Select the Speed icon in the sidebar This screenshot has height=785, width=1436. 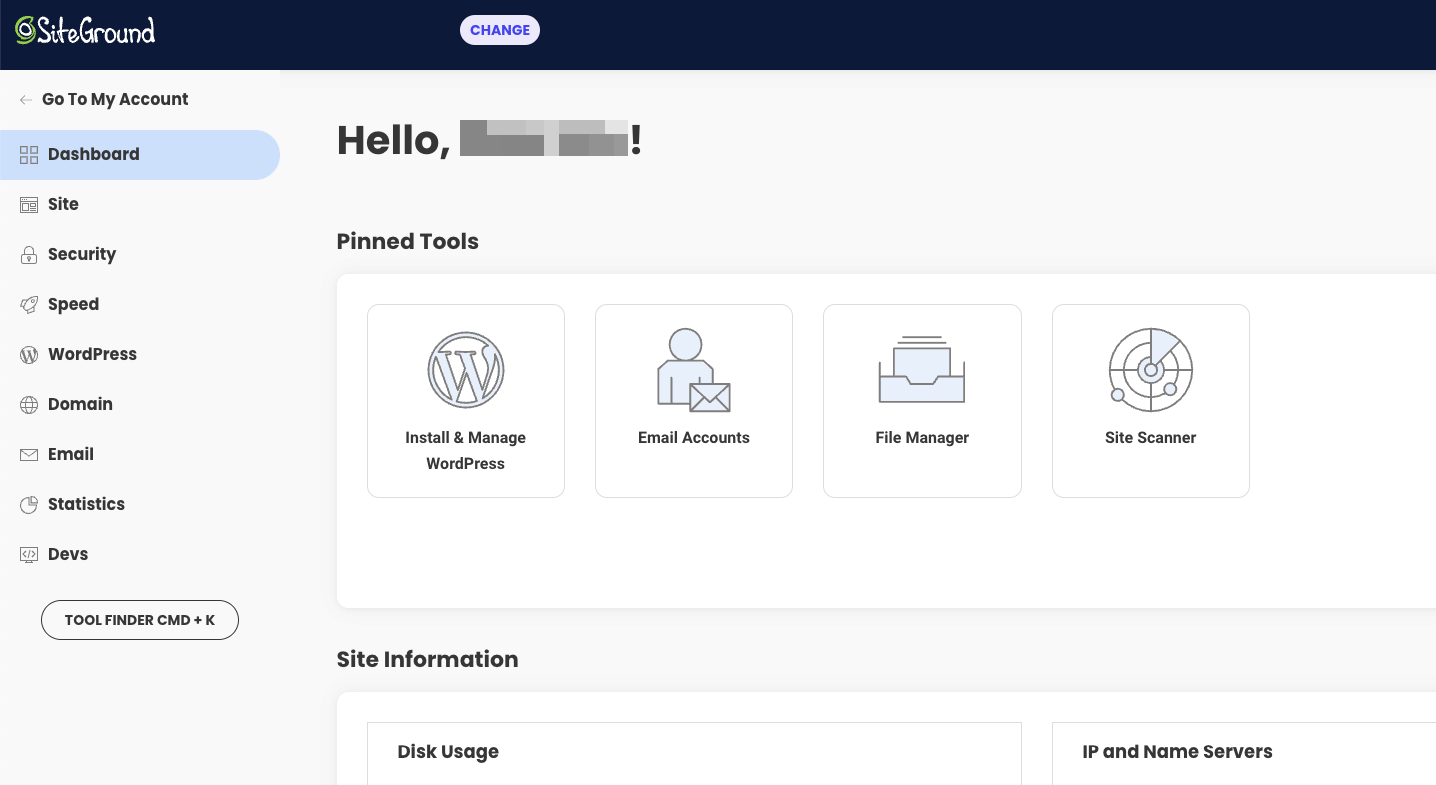tap(29, 305)
